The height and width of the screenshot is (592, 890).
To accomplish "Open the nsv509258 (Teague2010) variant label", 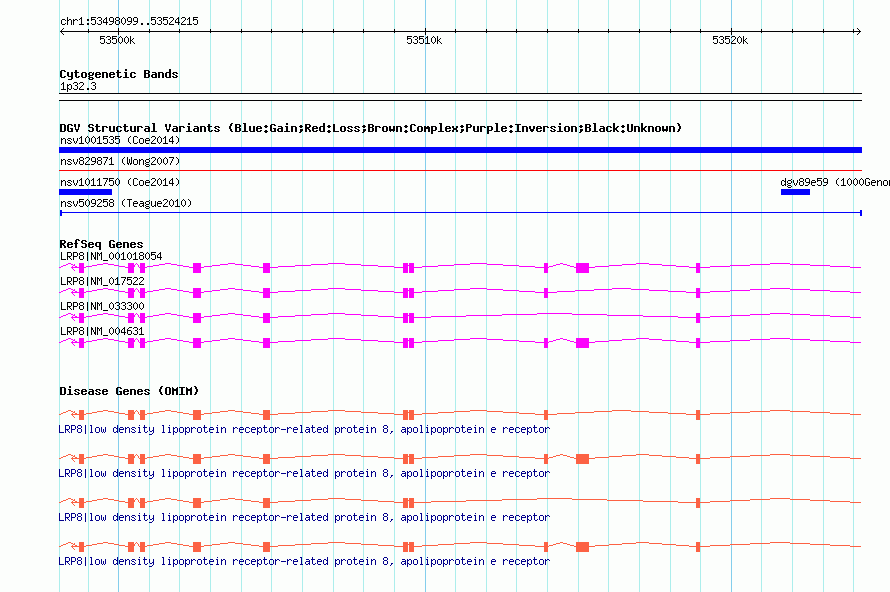I will click(x=126, y=203).
